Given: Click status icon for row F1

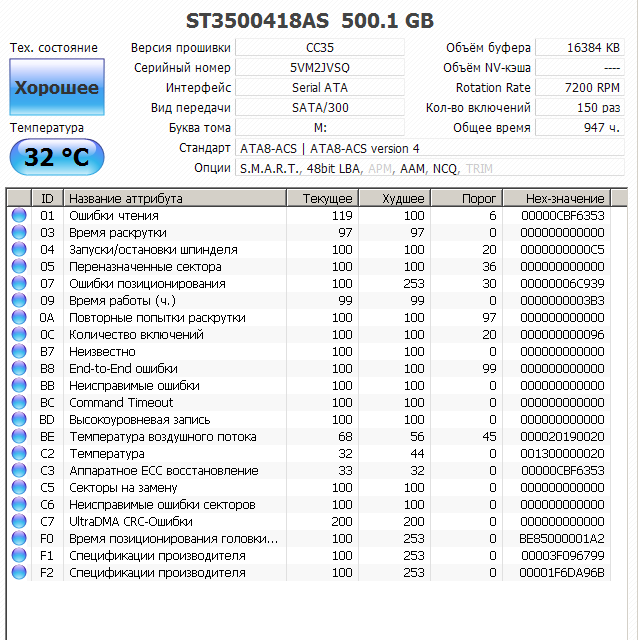Looking at the screenshot, I should [19, 556].
